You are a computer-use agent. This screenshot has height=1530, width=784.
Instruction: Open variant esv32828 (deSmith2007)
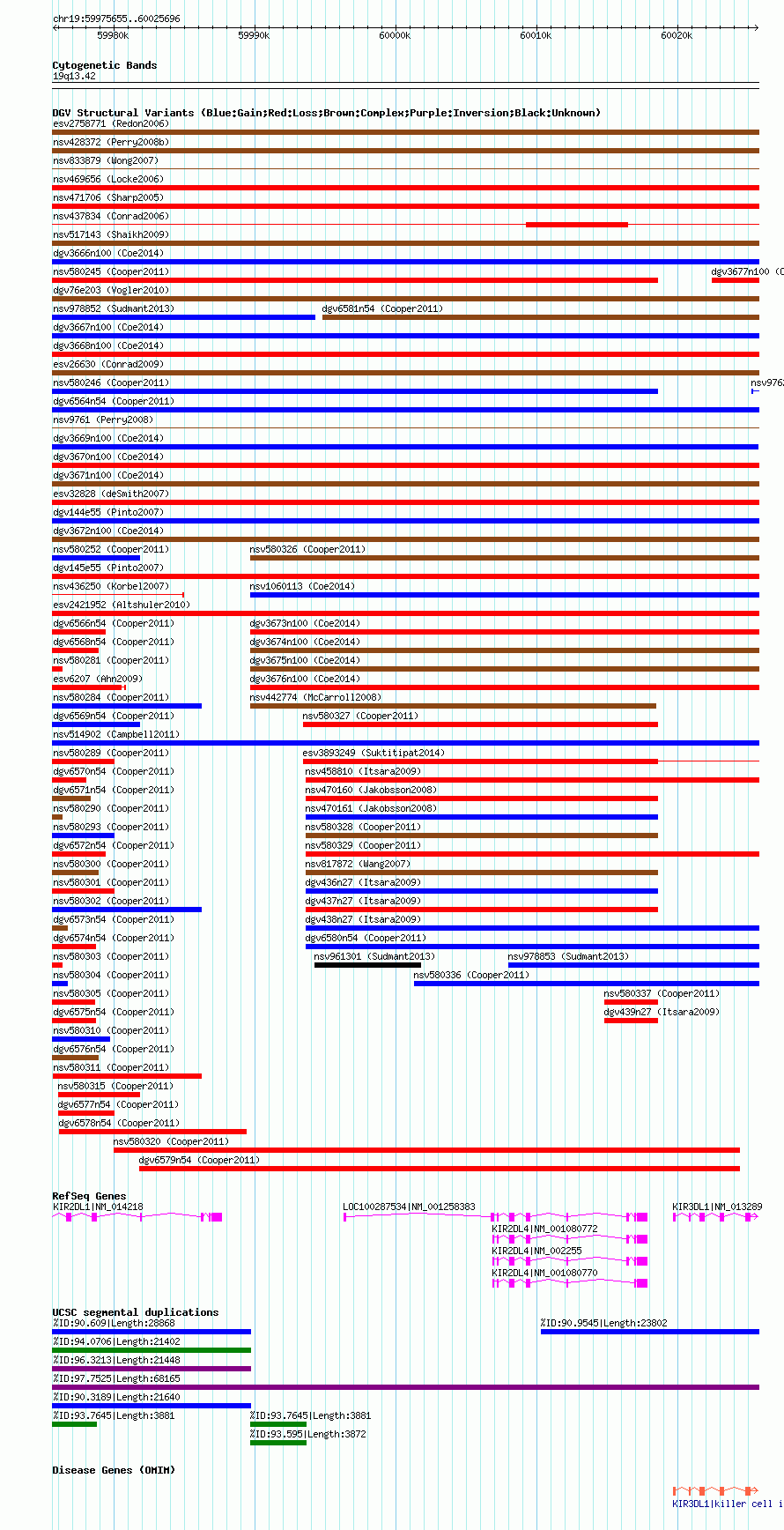406,502
